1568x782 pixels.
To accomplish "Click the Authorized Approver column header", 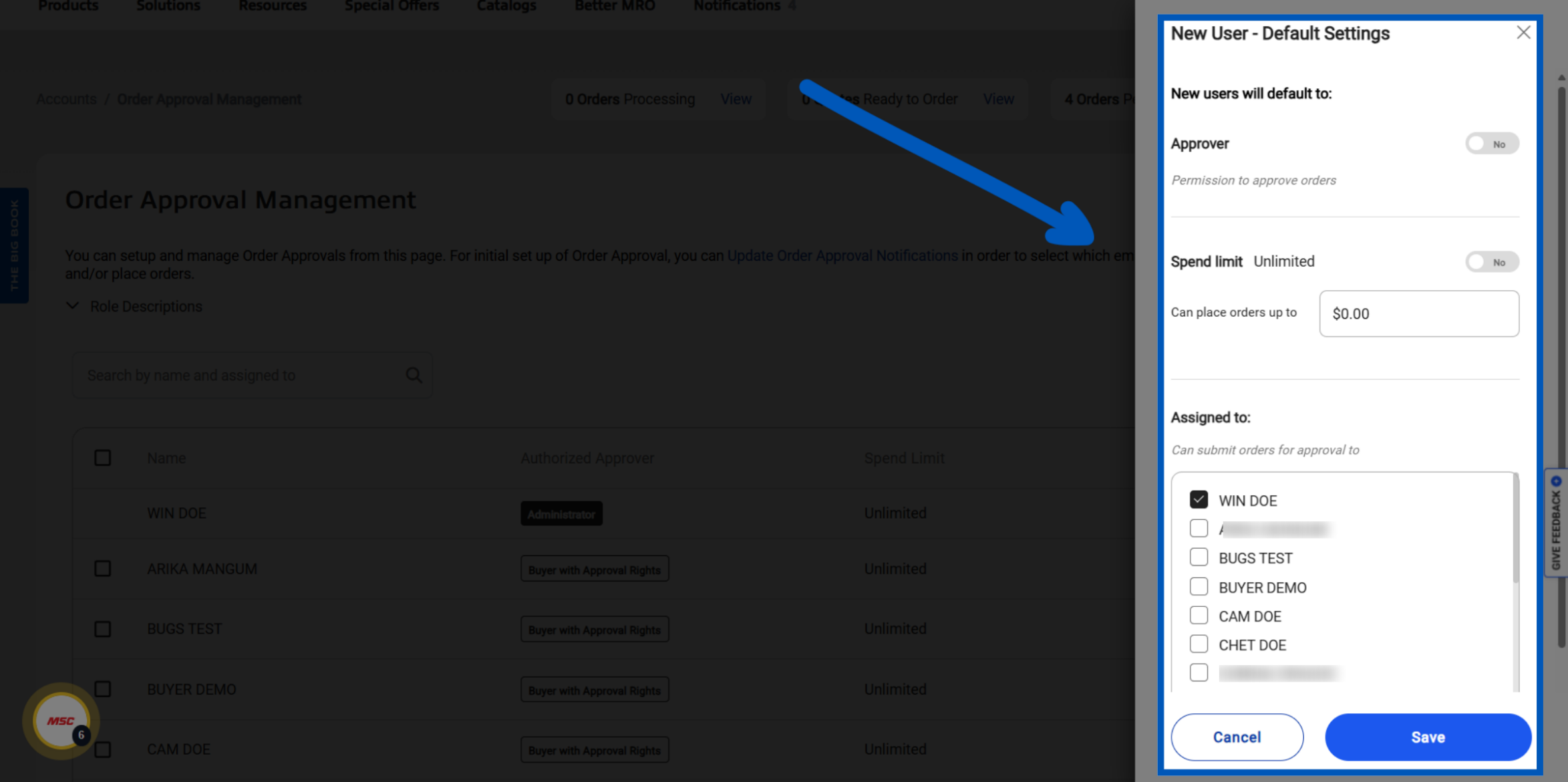I will pyautogui.click(x=587, y=459).
